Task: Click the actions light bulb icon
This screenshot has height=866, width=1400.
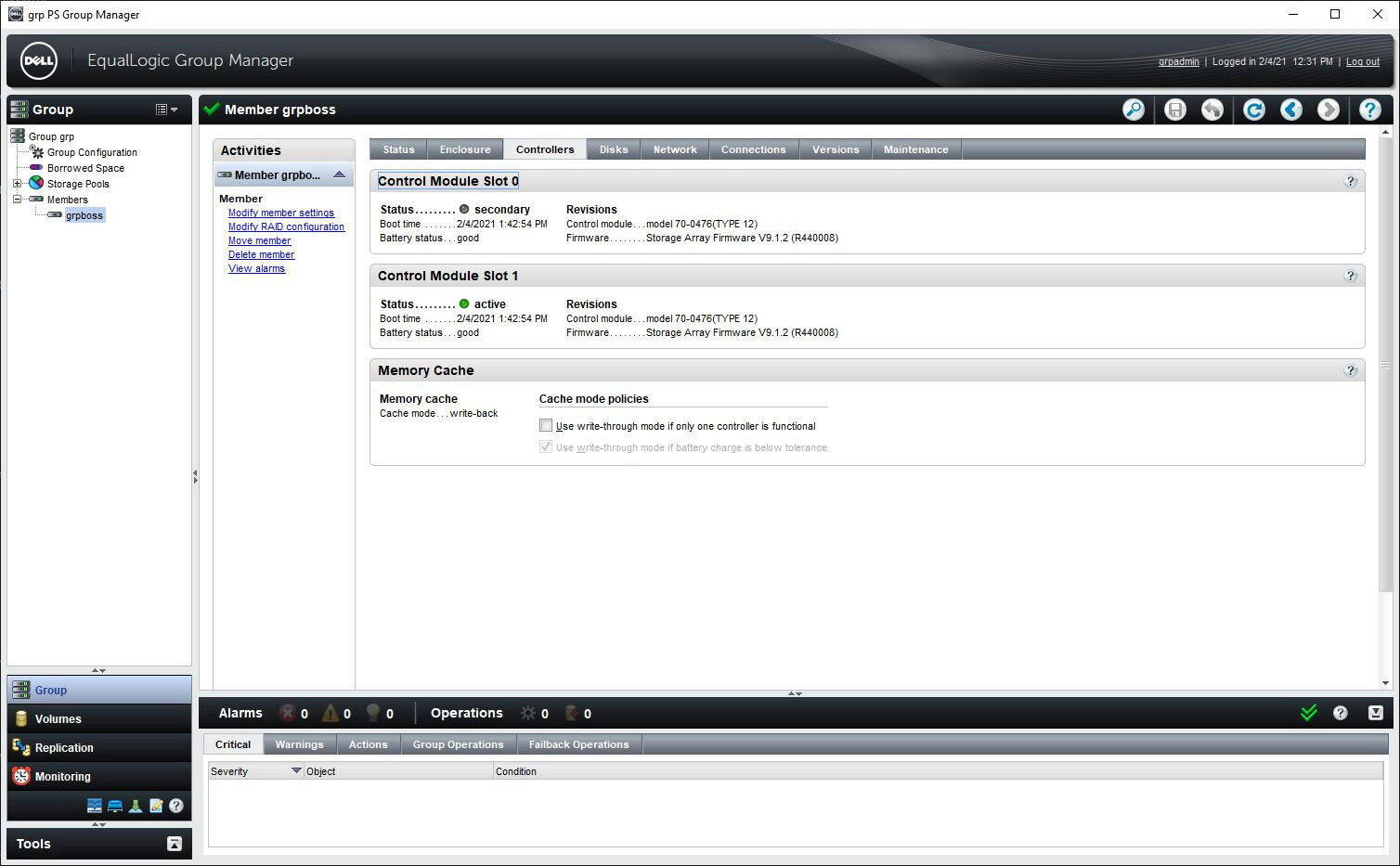Action: (x=373, y=713)
